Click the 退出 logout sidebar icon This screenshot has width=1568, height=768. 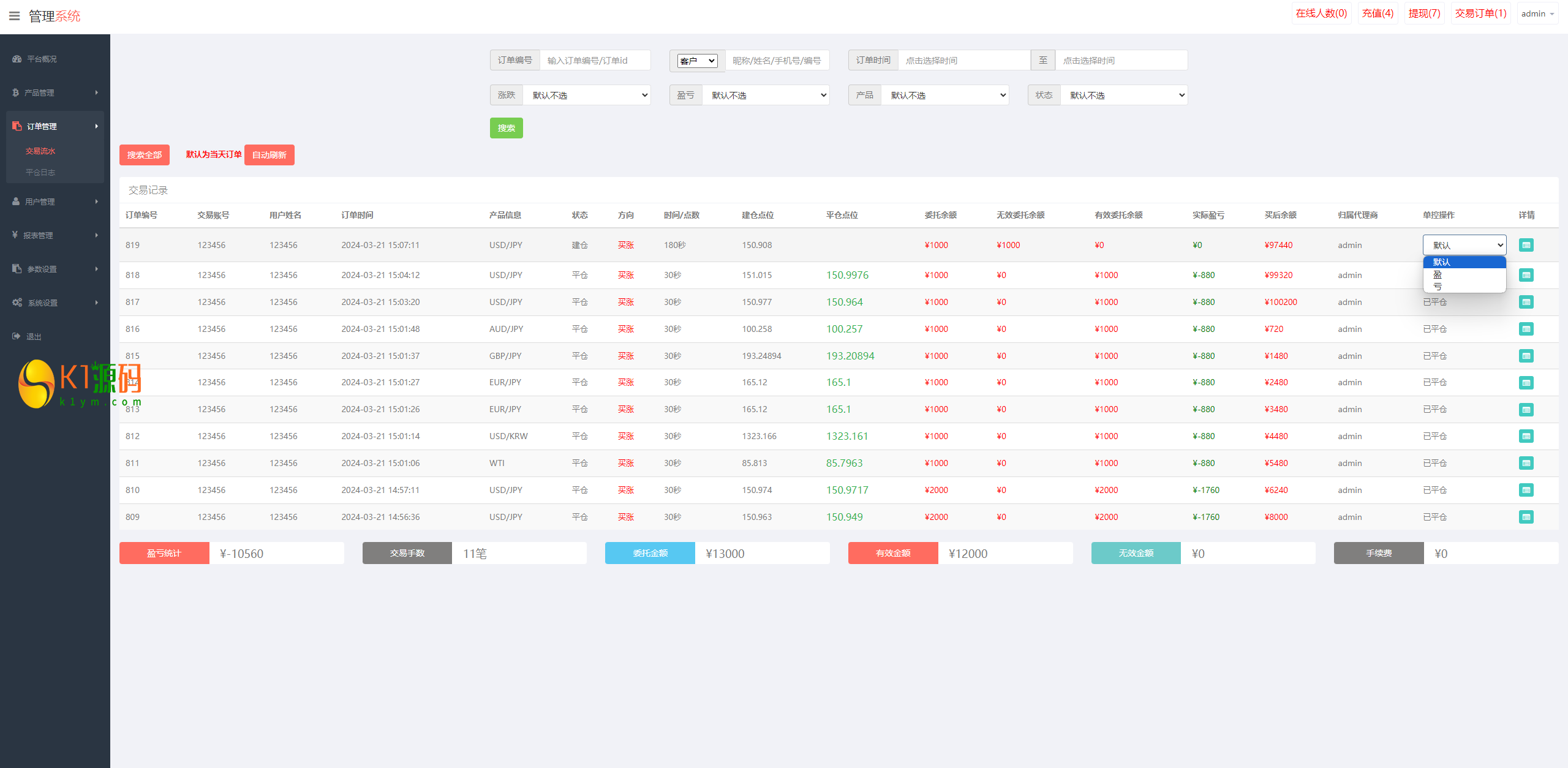click(x=16, y=336)
